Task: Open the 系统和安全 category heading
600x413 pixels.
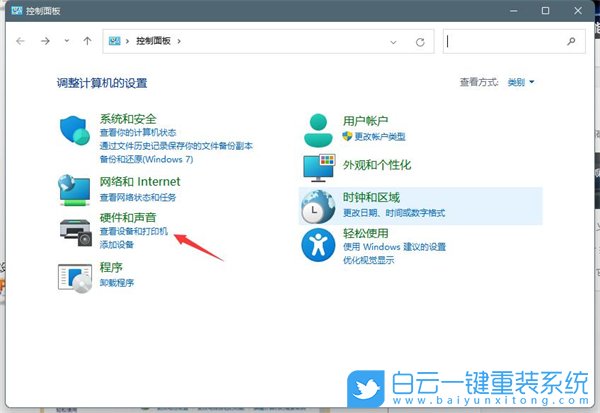Action: pyautogui.click(x=128, y=119)
